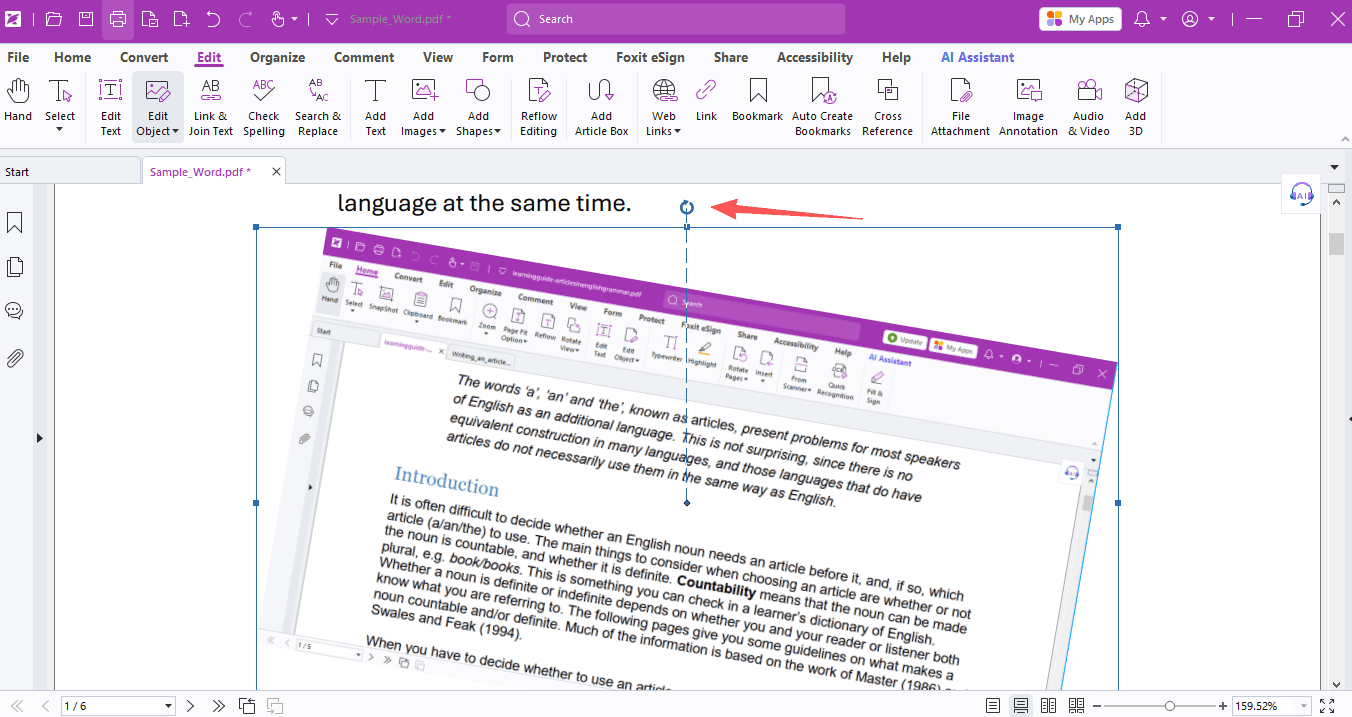
Task: Click Image Annotation
Action: click(1028, 106)
